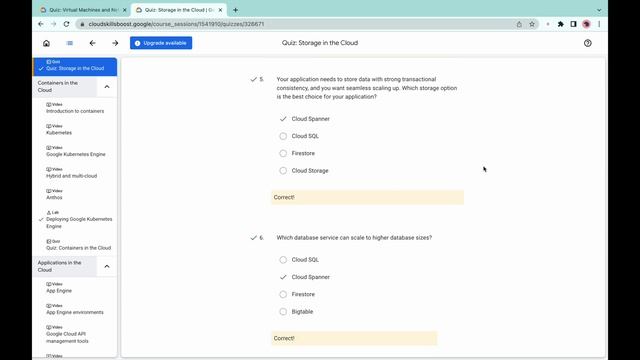
Task: Close the Virtual Machines quiz tab
Action: click(x=124, y=10)
